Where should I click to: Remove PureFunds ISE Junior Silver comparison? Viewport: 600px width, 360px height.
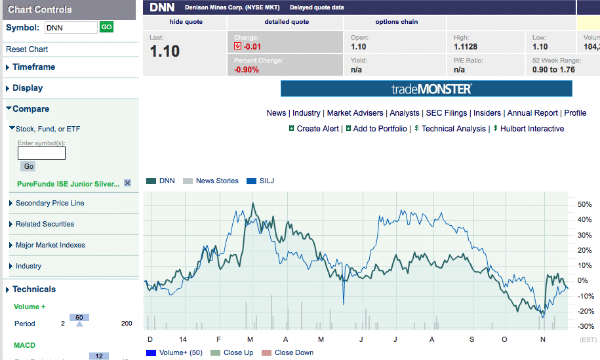tap(127, 183)
